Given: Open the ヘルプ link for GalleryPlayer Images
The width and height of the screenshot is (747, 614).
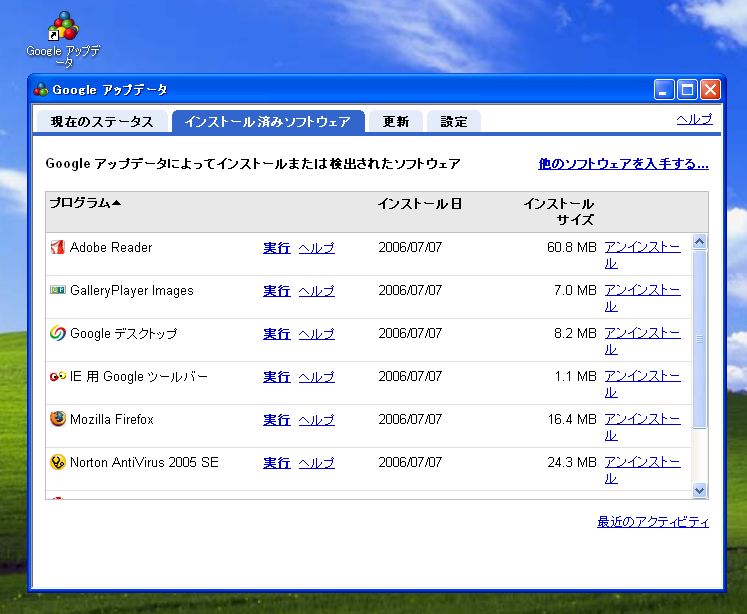Looking at the screenshot, I should 317,291.
